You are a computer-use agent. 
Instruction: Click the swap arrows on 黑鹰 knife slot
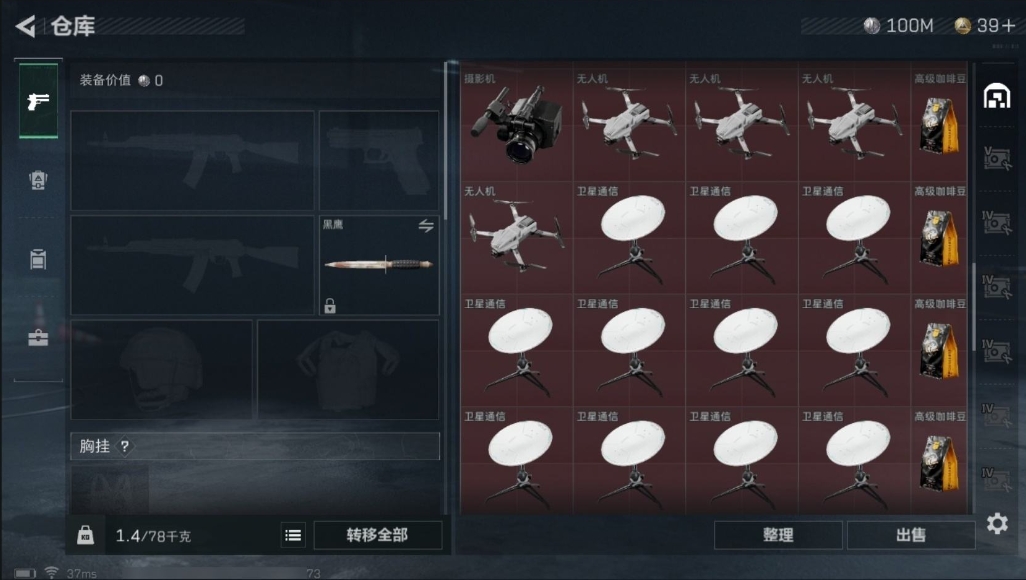pyautogui.click(x=426, y=226)
